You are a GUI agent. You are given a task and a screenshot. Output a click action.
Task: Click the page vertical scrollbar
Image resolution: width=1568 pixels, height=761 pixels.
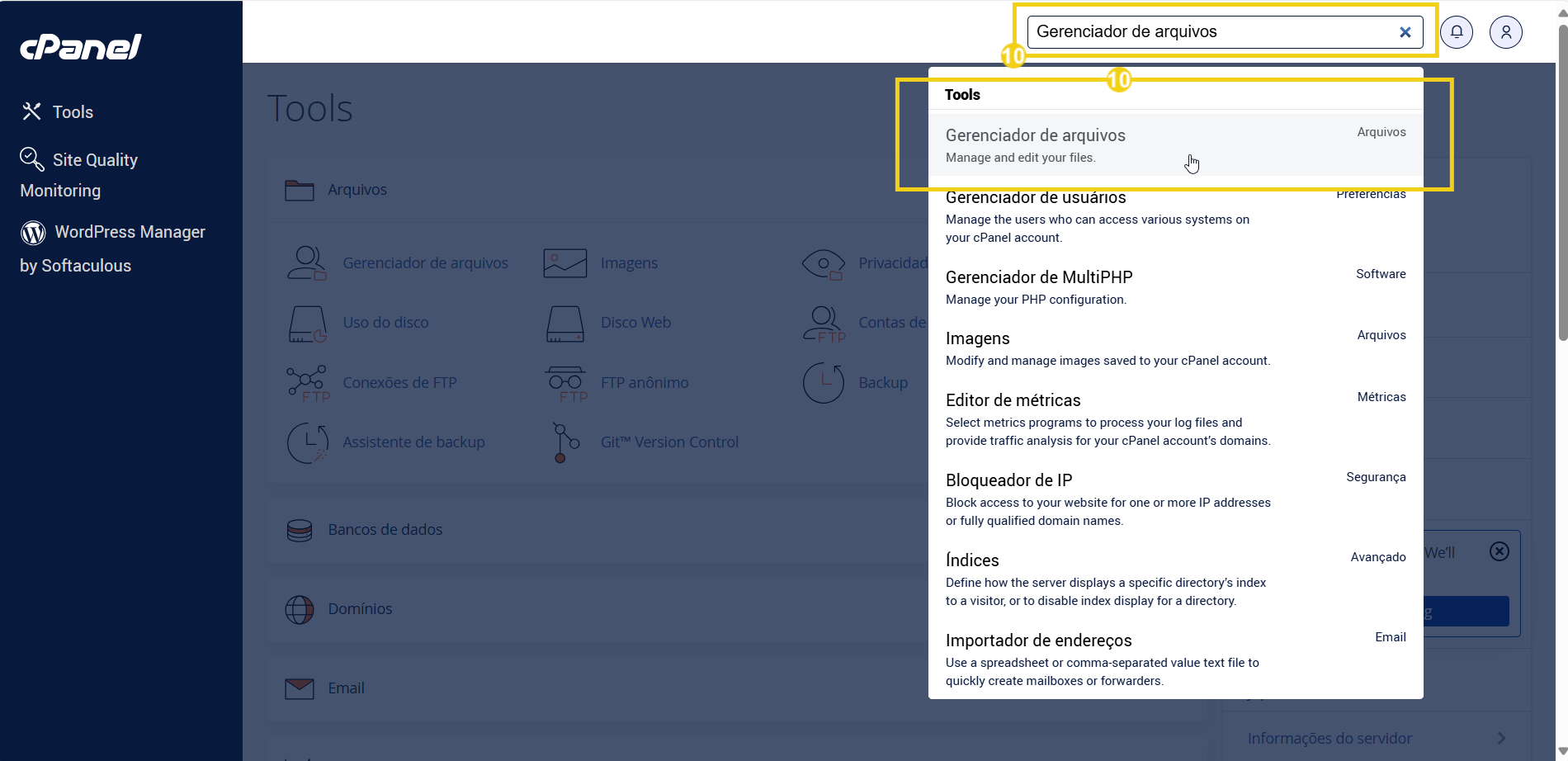(1562, 182)
